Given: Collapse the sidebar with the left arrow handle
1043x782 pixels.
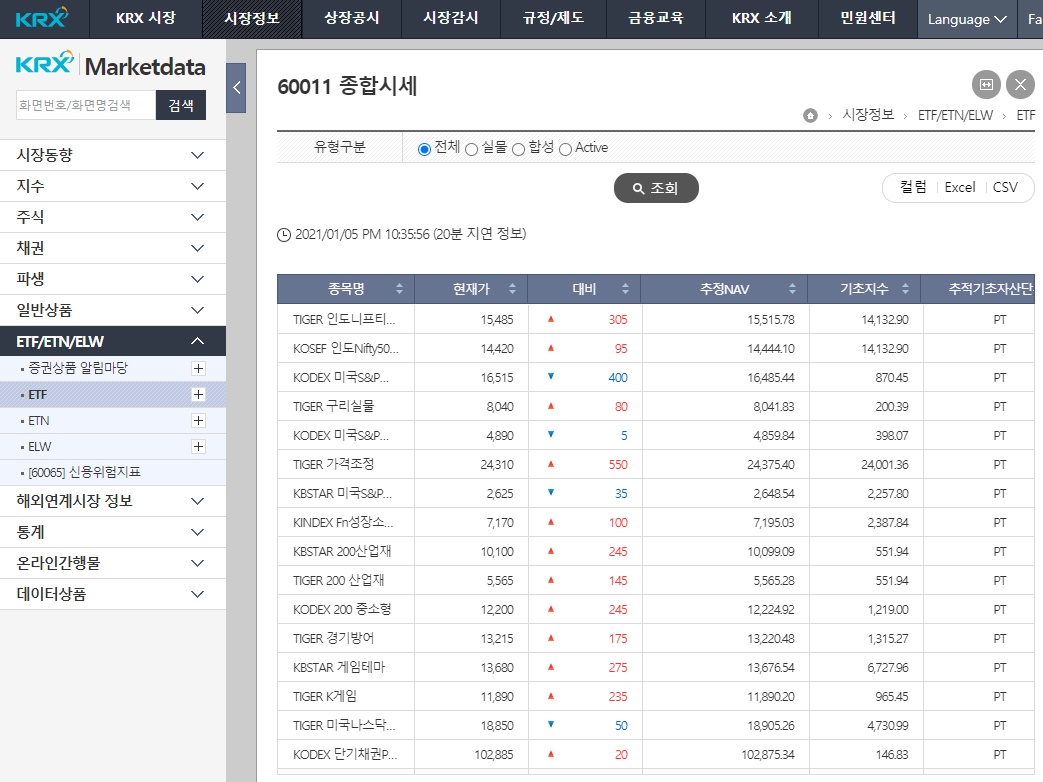Looking at the screenshot, I should [x=236, y=88].
